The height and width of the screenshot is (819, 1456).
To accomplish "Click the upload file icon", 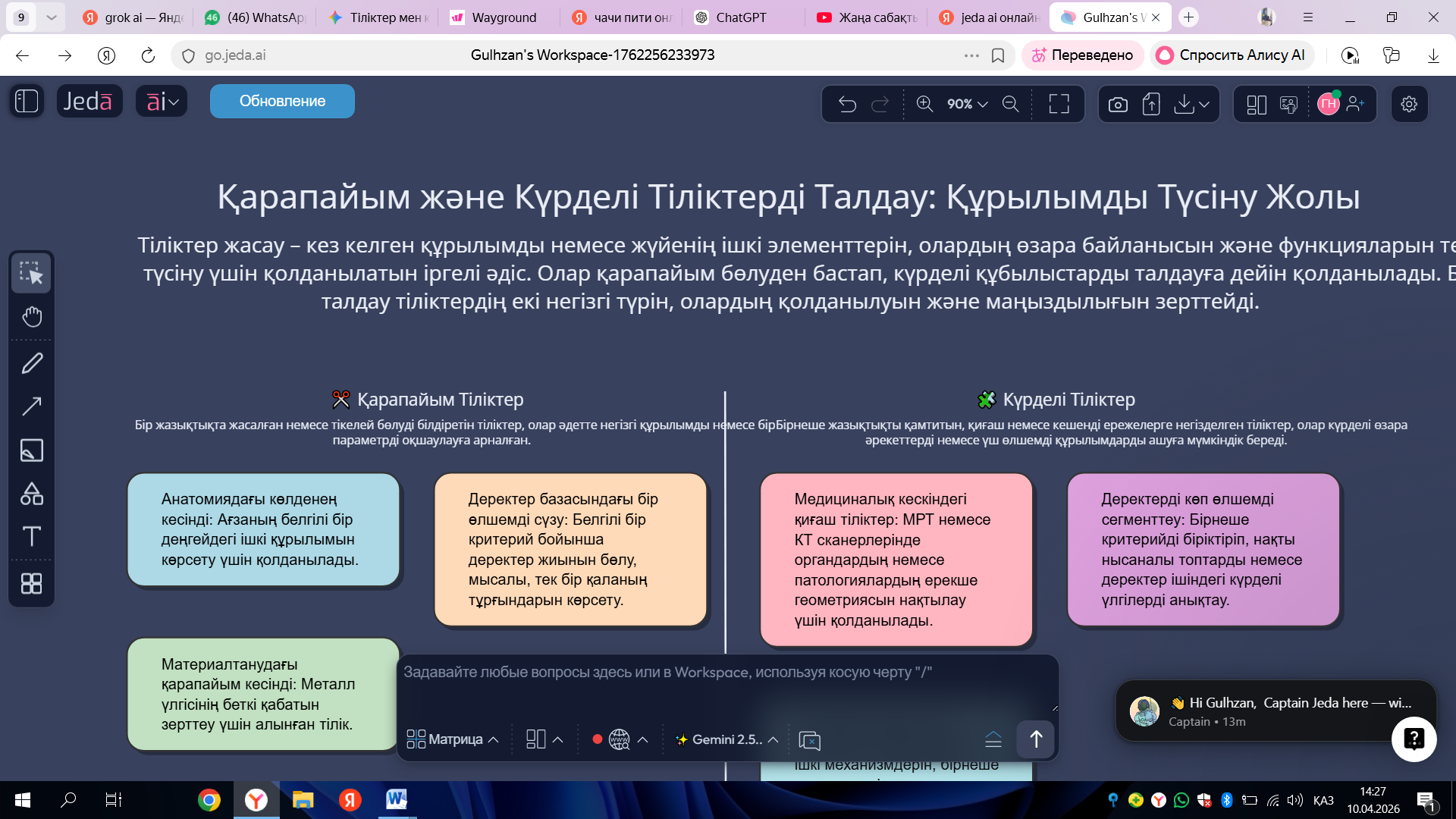I will (x=1151, y=104).
